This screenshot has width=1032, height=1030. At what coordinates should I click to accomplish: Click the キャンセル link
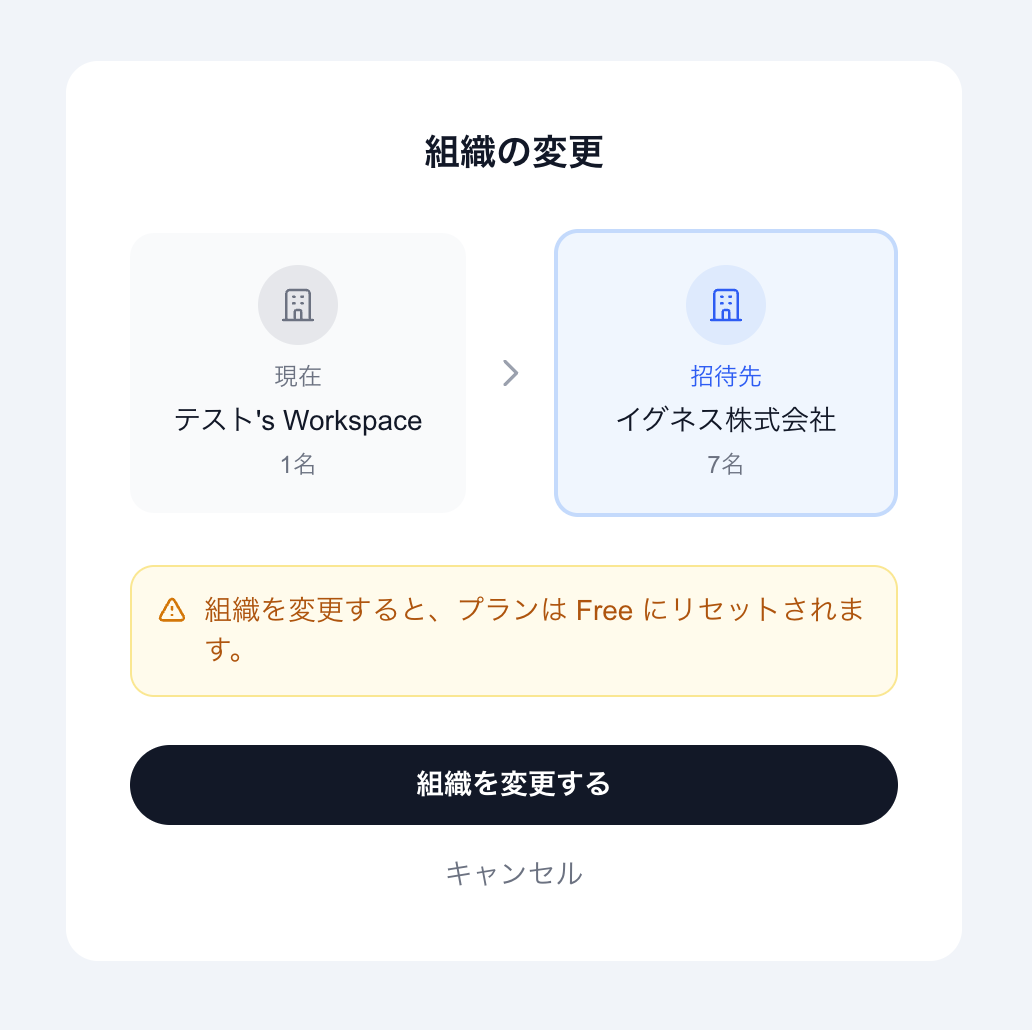[513, 873]
